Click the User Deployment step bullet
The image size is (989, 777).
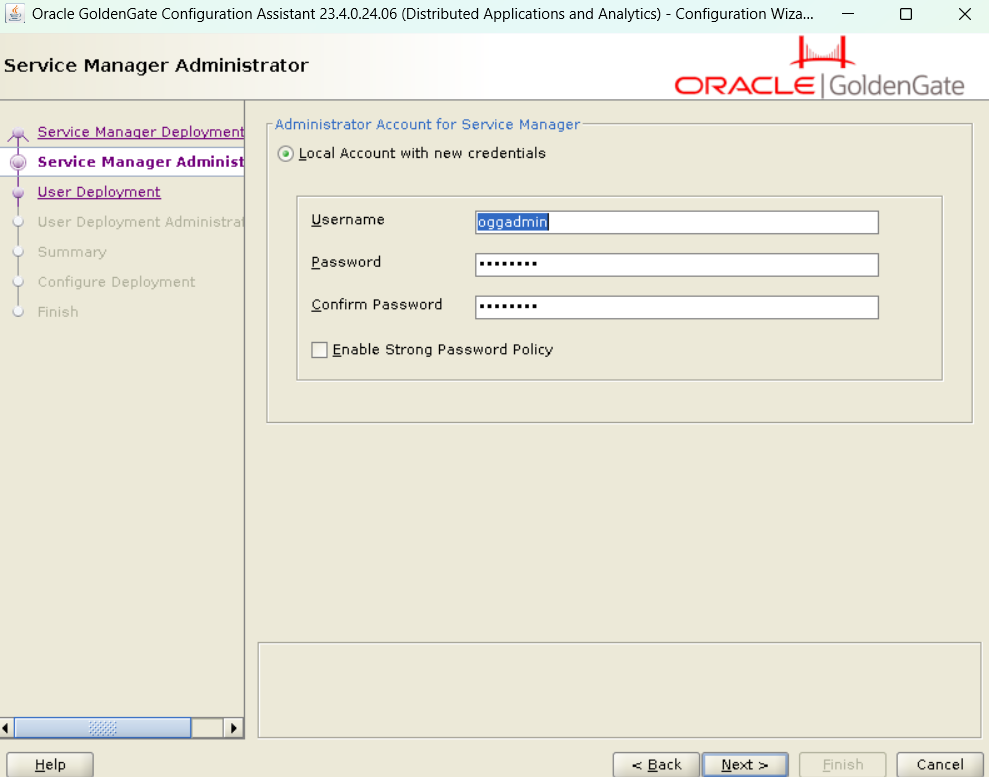(18, 192)
